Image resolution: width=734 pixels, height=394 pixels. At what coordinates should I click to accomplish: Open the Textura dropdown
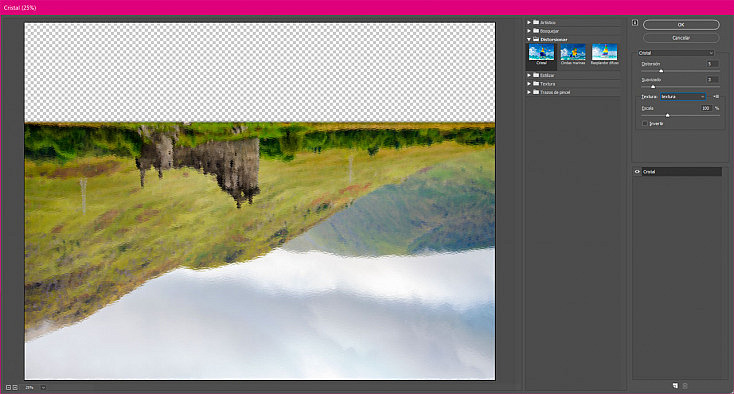(x=683, y=96)
